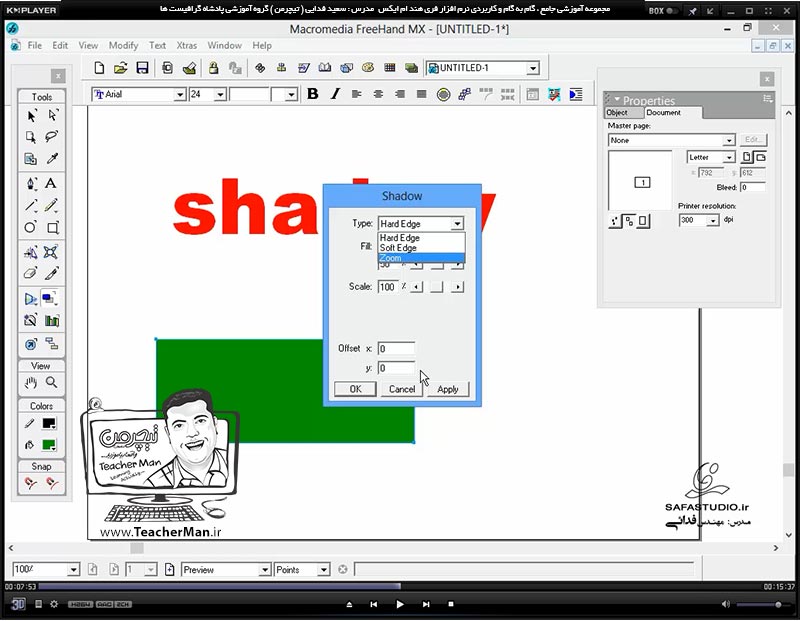Open the Arial font dropdown
This screenshot has width=800, height=621.
pyautogui.click(x=180, y=95)
